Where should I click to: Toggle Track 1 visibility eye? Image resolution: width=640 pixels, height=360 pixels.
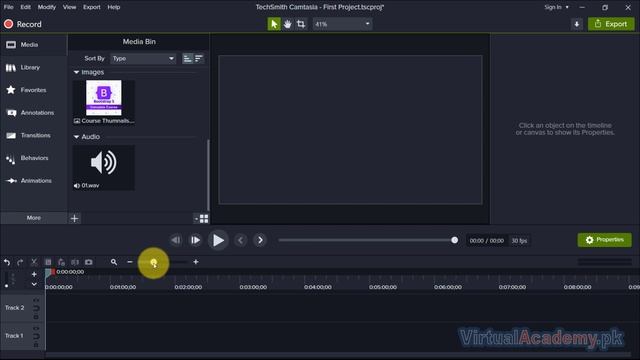pyautogui.click(x=36, y=328)
